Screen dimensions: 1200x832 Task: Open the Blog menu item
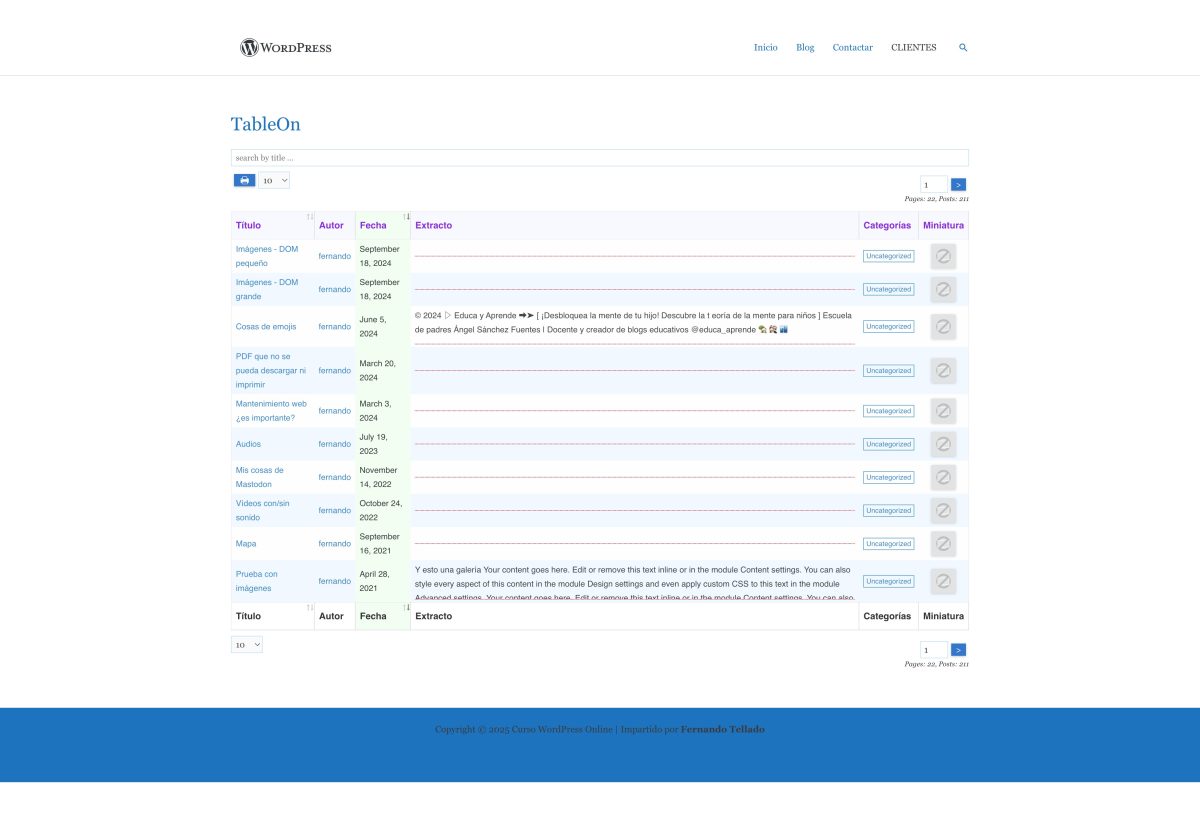pyautogui.click(x=805, y=47)
